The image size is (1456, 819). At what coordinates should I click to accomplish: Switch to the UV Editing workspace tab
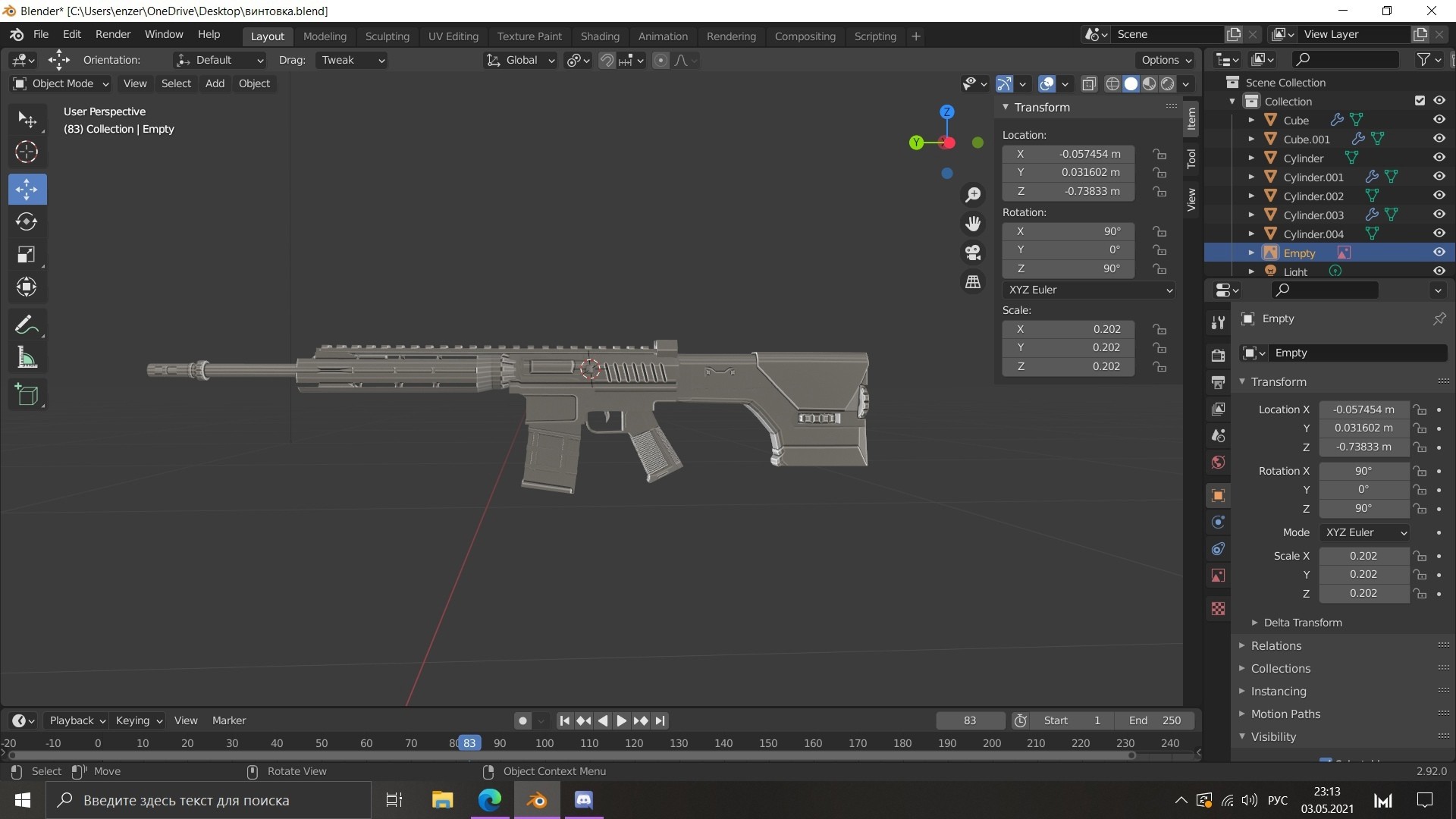[453, 36]
